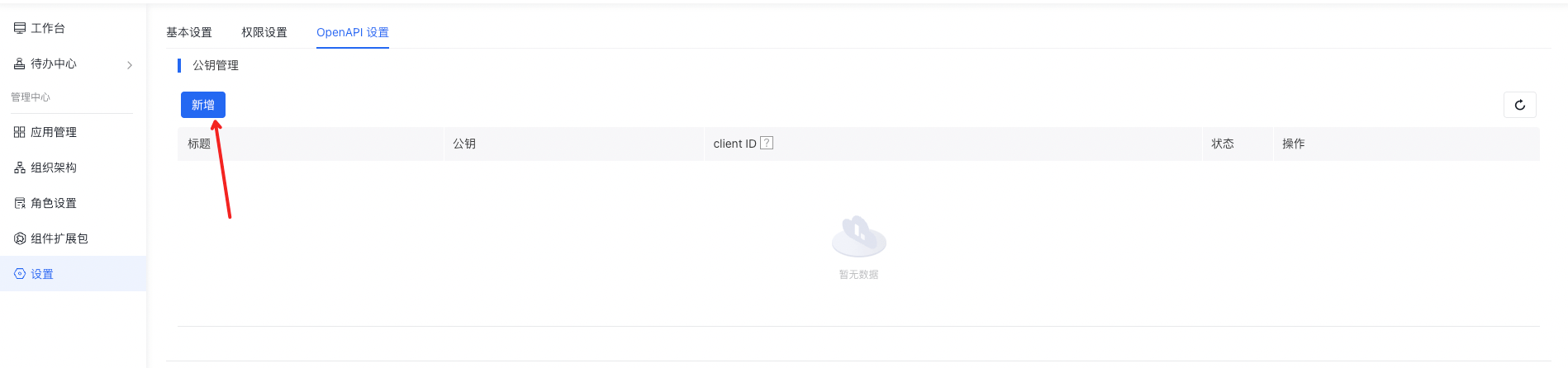Viewport: 1568px width, 368px height.
Task: Switch to the 基本设置 tab
Action: pos(189,32)
